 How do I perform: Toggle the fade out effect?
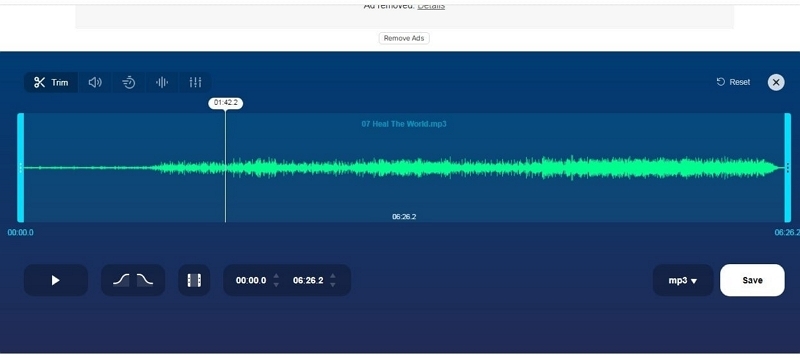[x=145, y=280]
